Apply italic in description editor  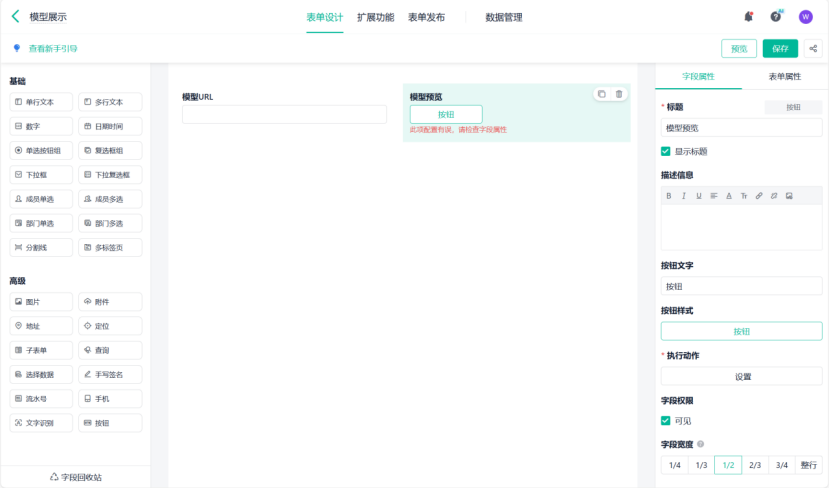[x=684, y=196]
